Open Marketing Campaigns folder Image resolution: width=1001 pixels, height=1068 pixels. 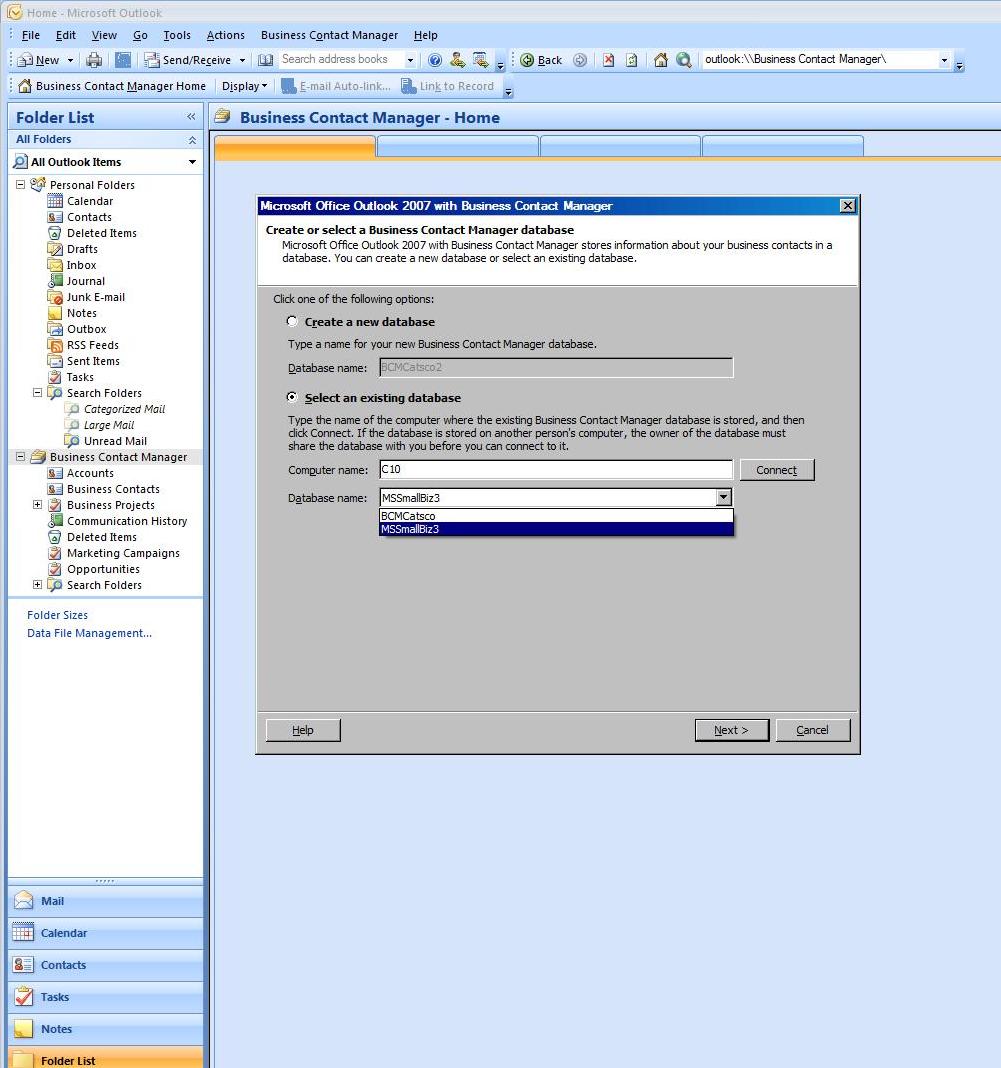(x=123, y=553)
